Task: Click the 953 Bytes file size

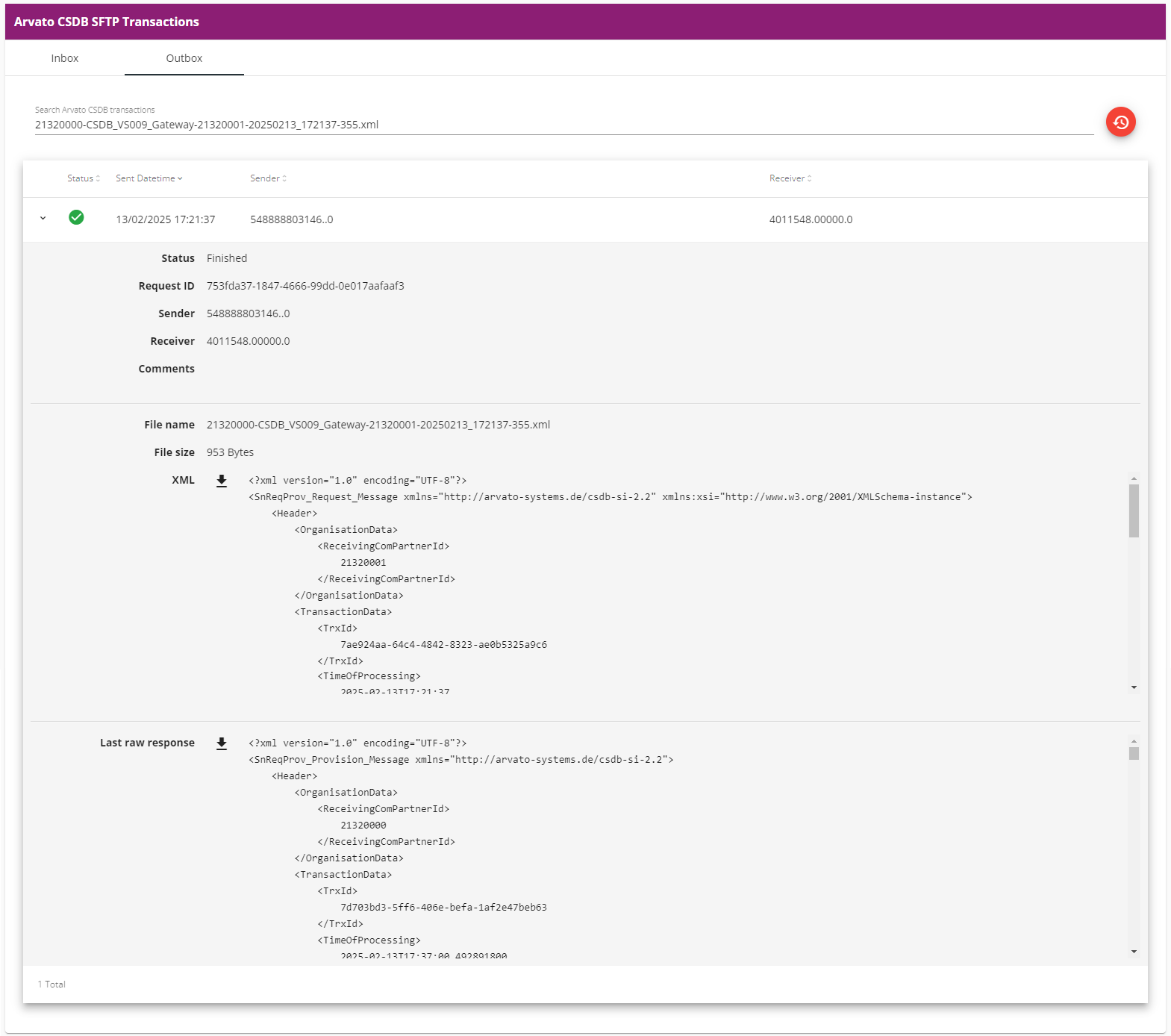Action: [230, 452]
